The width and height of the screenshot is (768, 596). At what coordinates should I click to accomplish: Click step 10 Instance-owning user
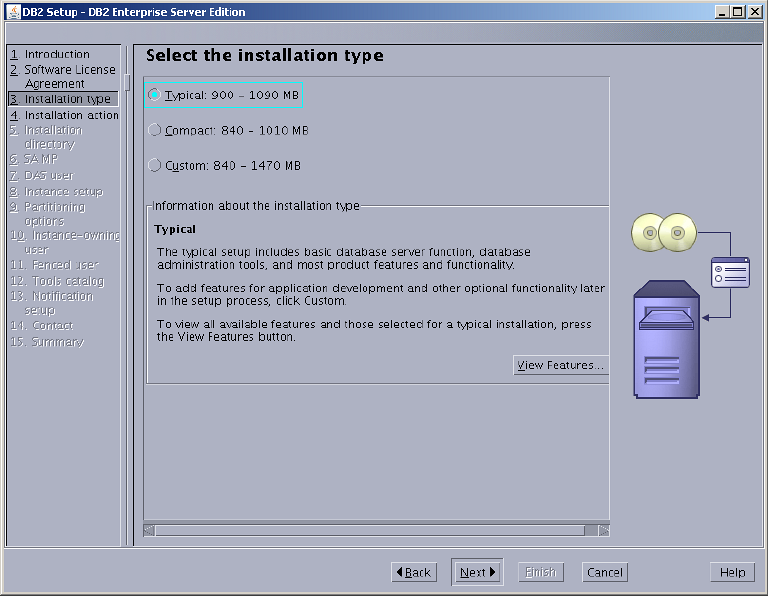point(65,242)
